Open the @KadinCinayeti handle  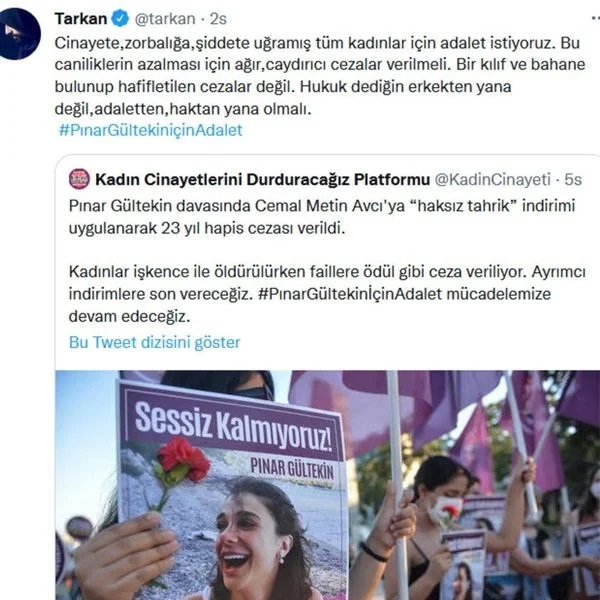coord(492,179)
